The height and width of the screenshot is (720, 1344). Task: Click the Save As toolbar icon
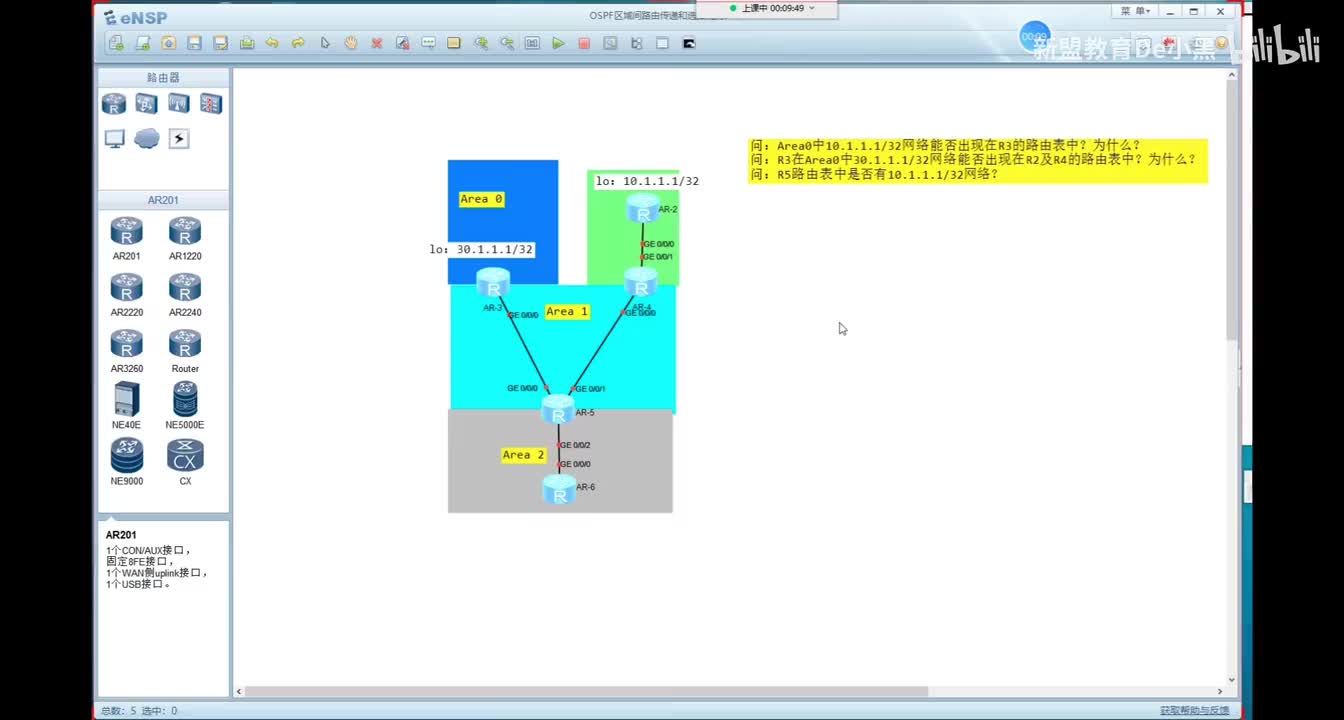click(x=220, y=43)
